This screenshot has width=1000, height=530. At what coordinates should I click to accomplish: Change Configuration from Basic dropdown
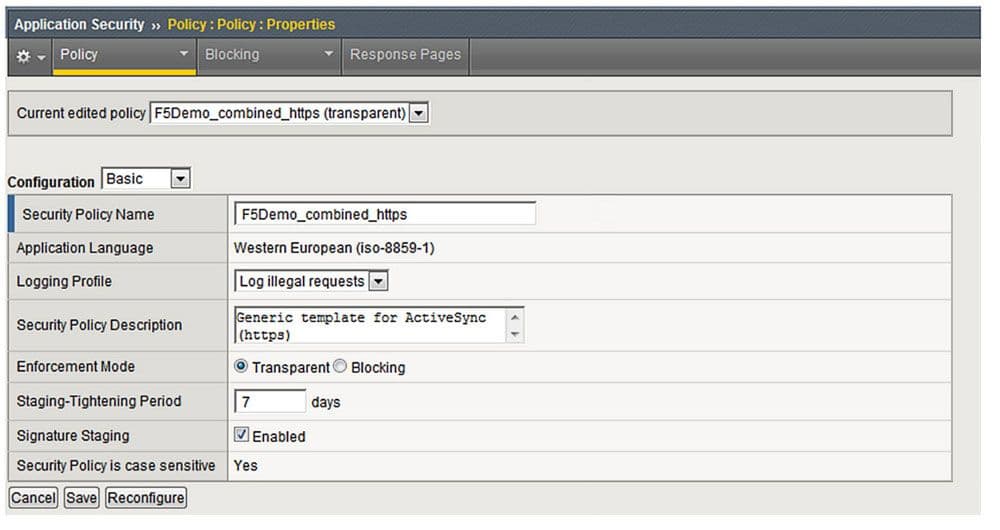[180, 180]
